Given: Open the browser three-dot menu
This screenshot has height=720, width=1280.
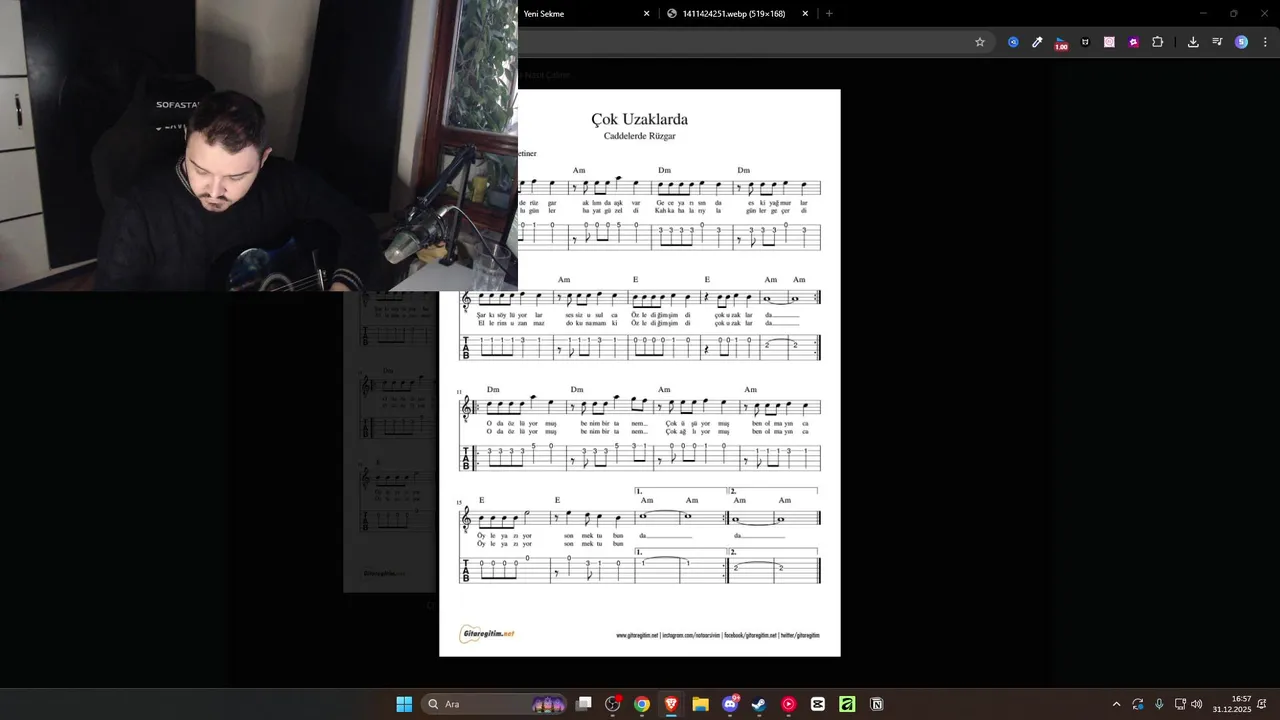Looking at the screenshot, I should tap(1265, 42).
